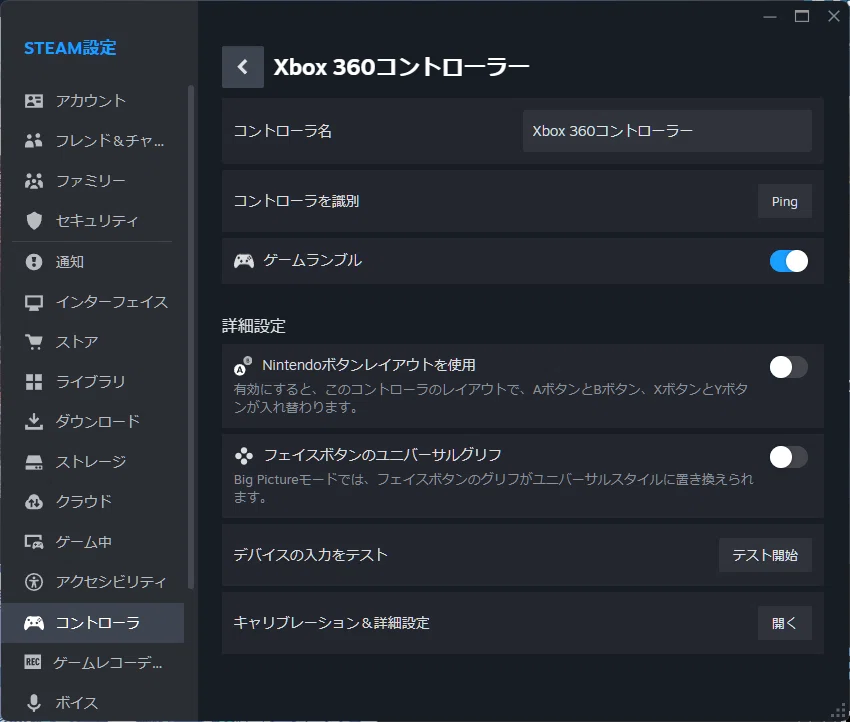
Task: Switch to the ダウンロード settings label
Action: (98, 422)
